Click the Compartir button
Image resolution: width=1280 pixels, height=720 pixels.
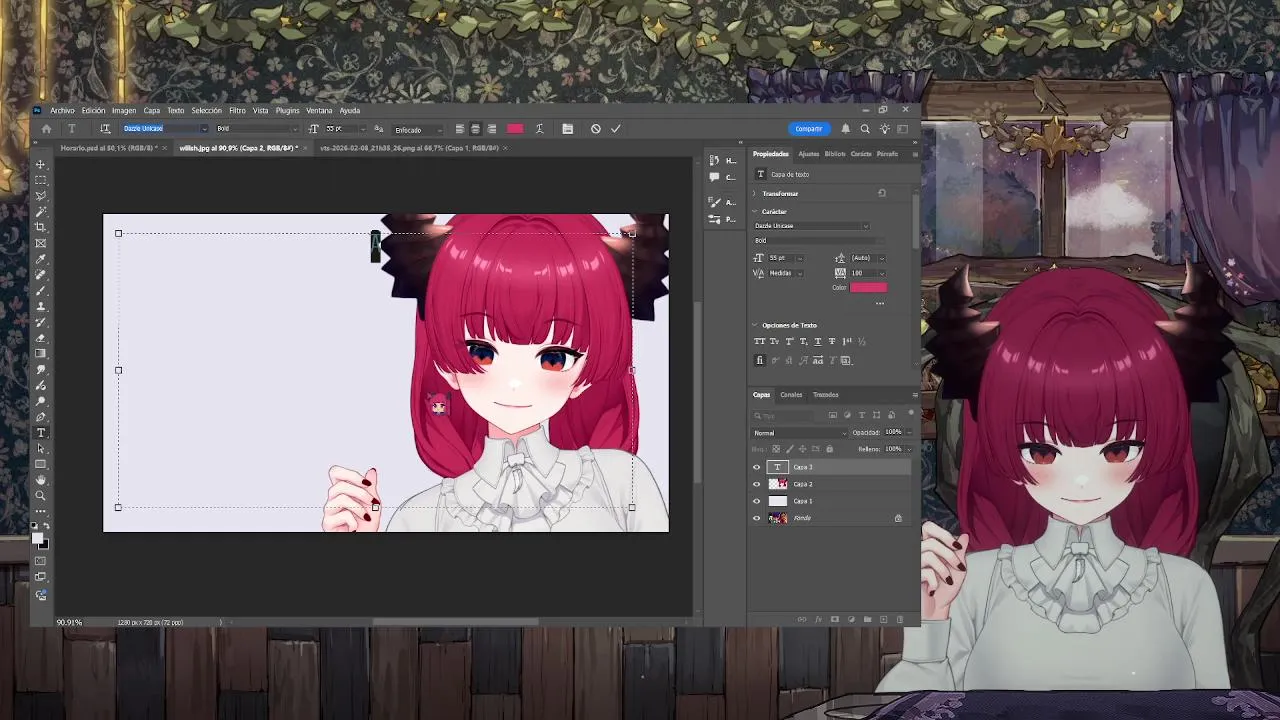pos(809,128)
